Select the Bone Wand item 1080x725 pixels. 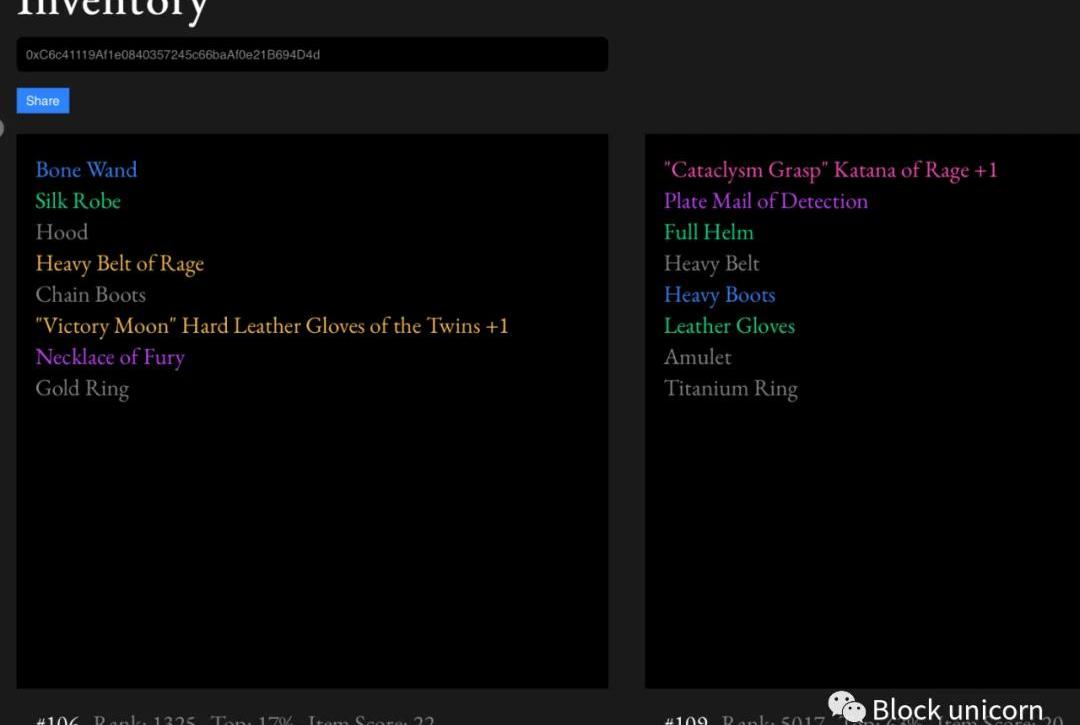(x=86, y=170)
